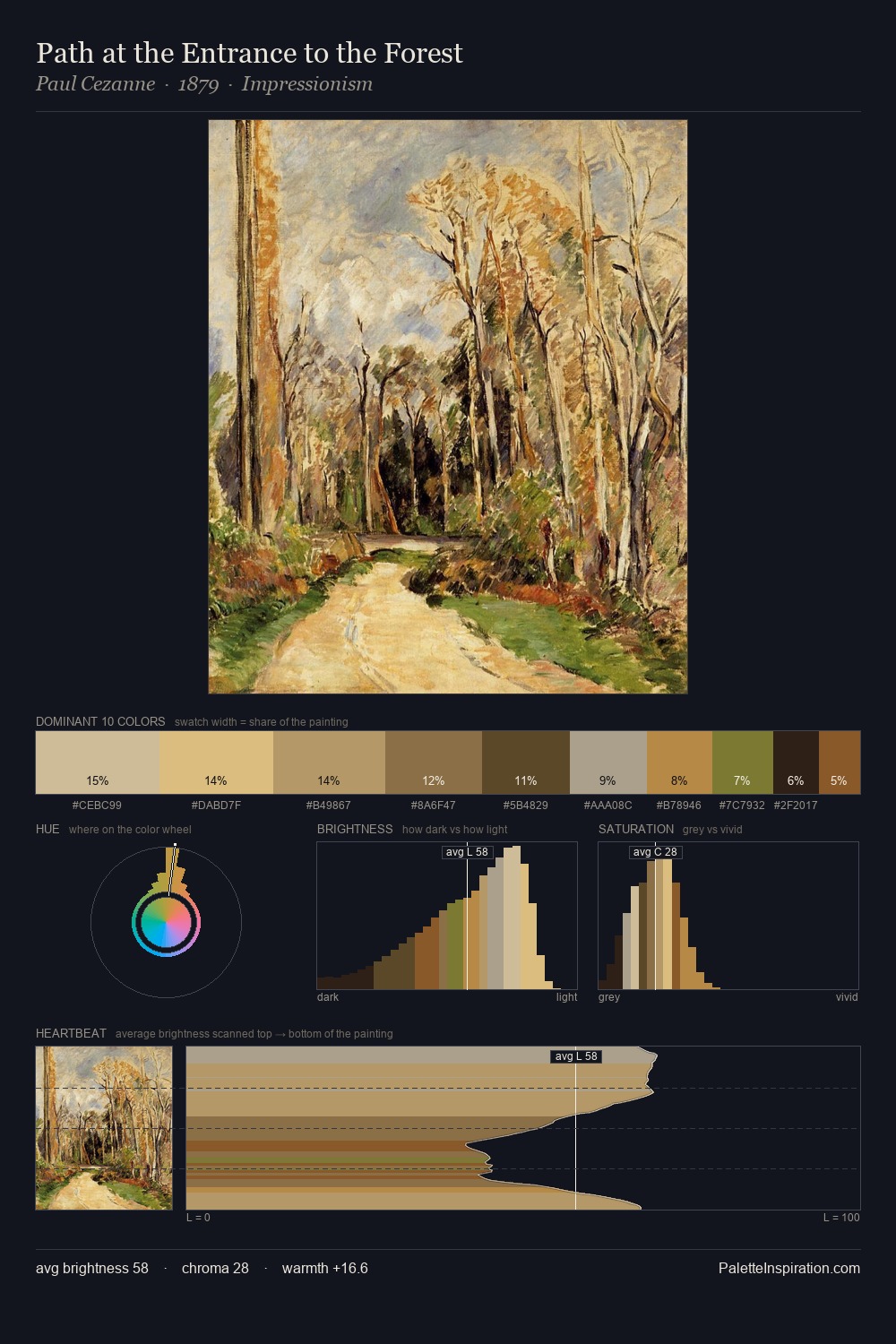Click the saturation histogram chart
This screenshot has height=1344, width=896.
click(x=728, y=916)
